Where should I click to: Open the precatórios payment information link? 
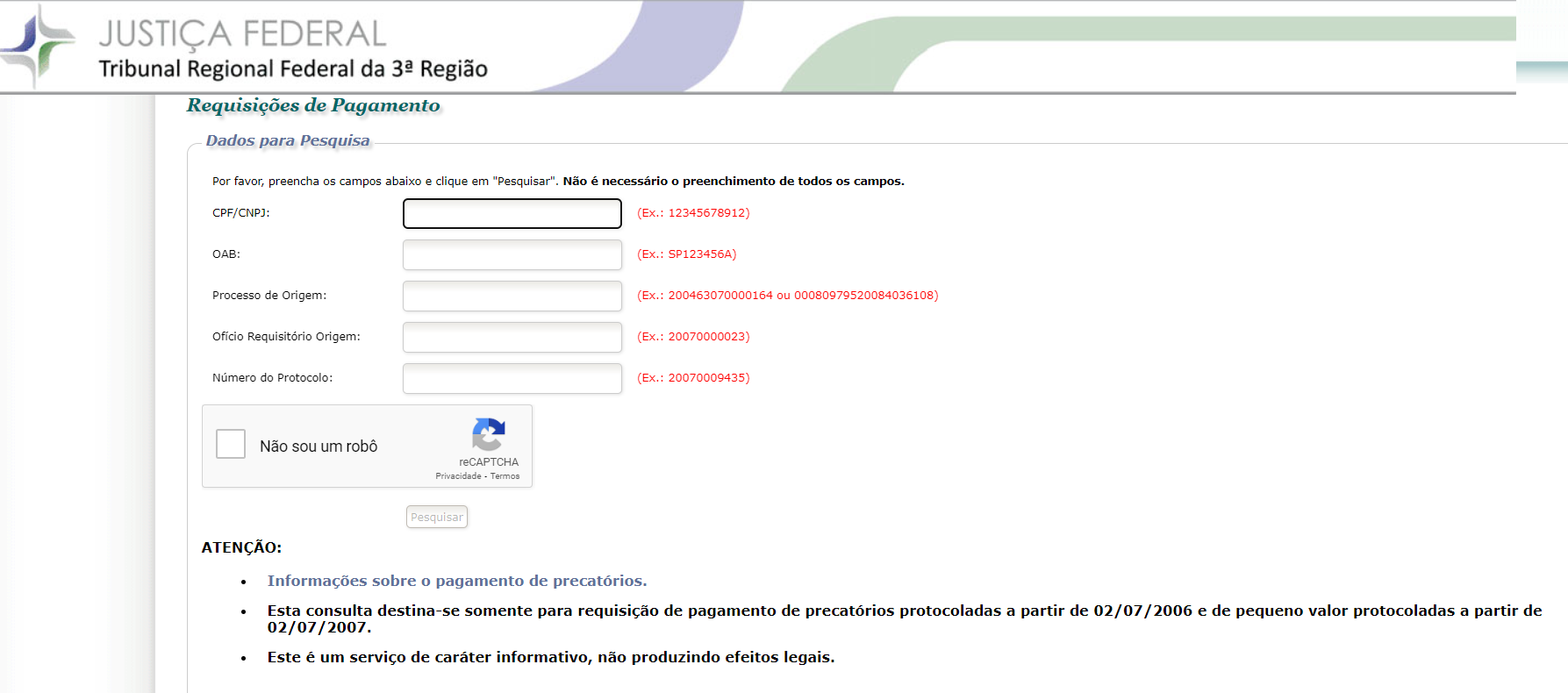pyautogui.click(x=456, y=581)
